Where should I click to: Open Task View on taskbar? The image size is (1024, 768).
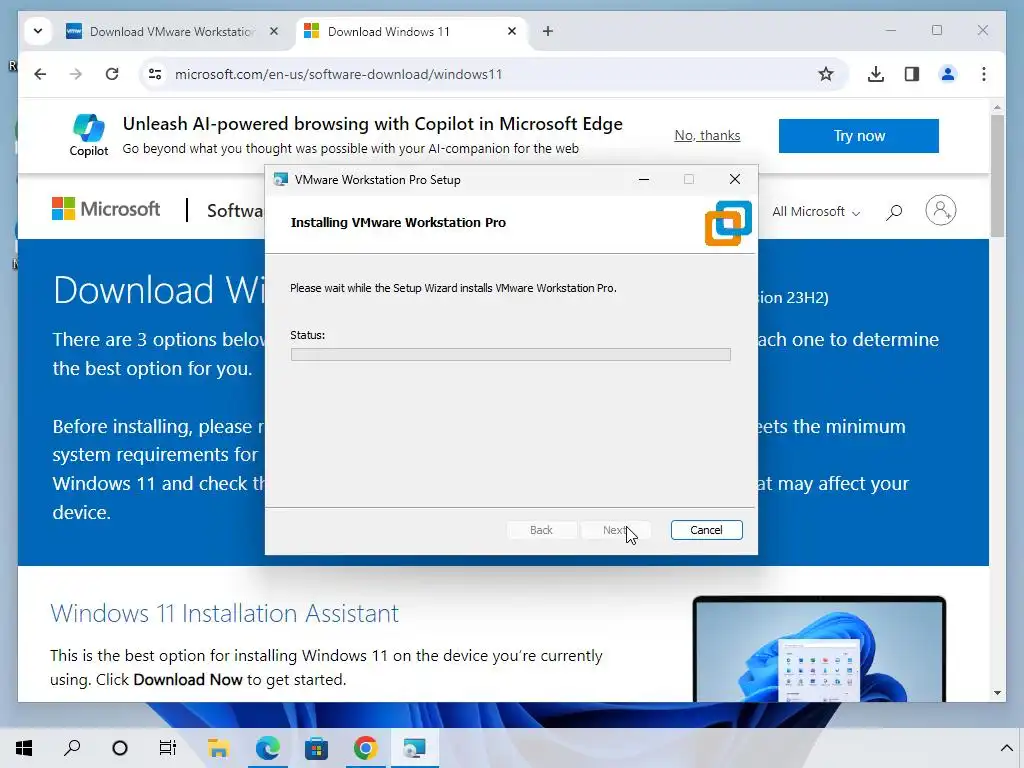click(x=168, y=748)
